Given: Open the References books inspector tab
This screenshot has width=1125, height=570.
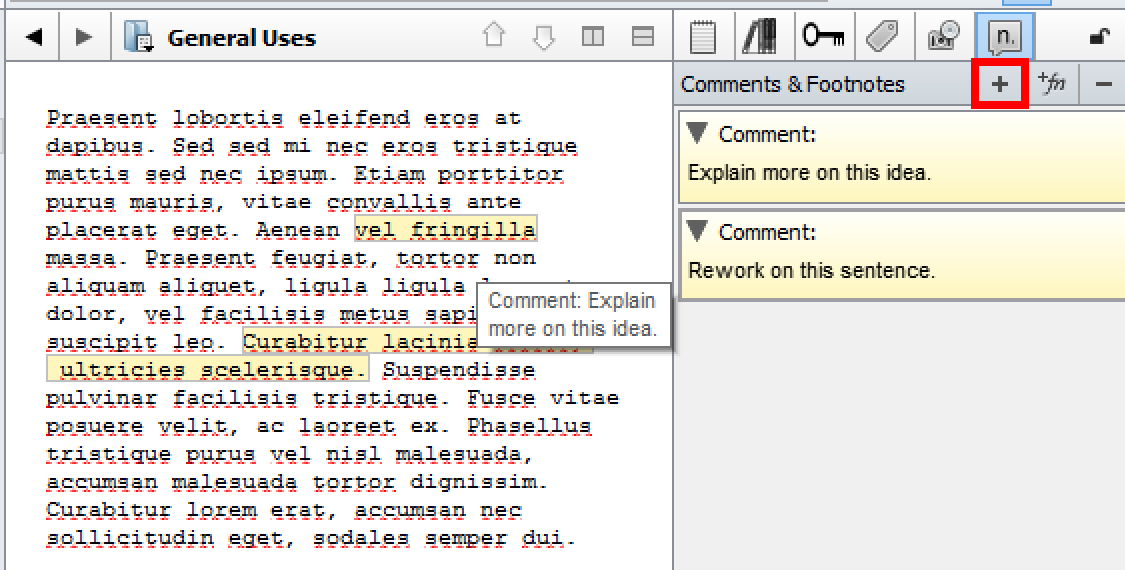Looking at the screenshot, I should coord(760,38).
